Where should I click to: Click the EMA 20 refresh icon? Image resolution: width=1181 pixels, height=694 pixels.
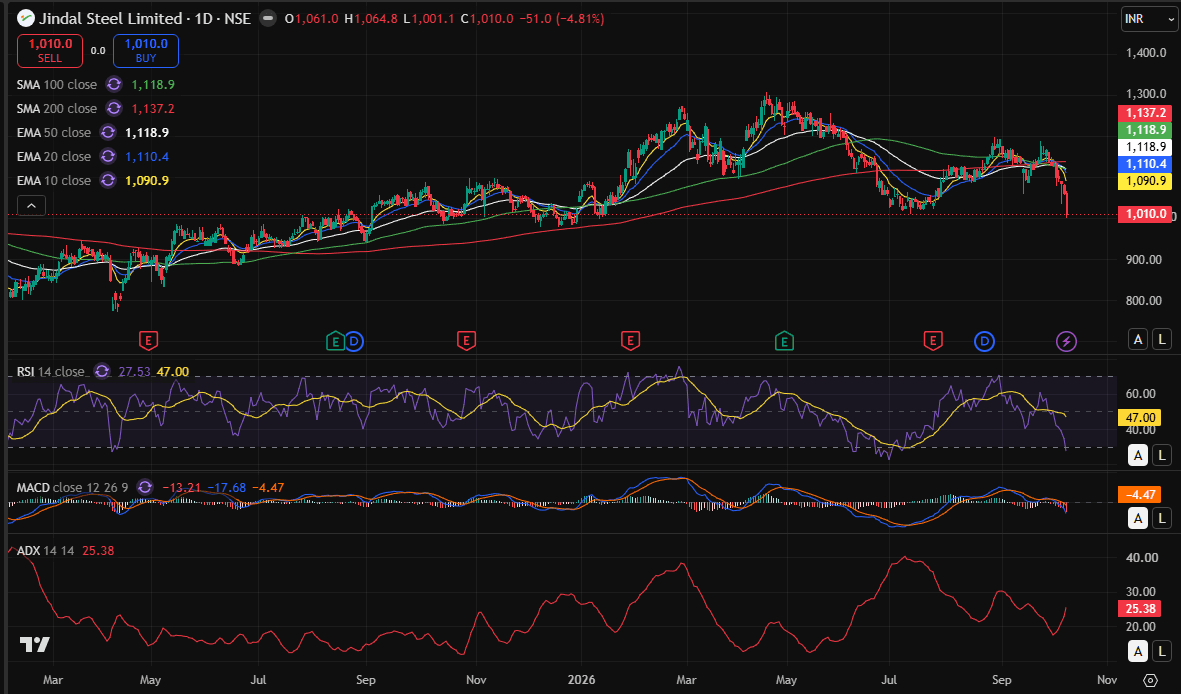point(108,157)
